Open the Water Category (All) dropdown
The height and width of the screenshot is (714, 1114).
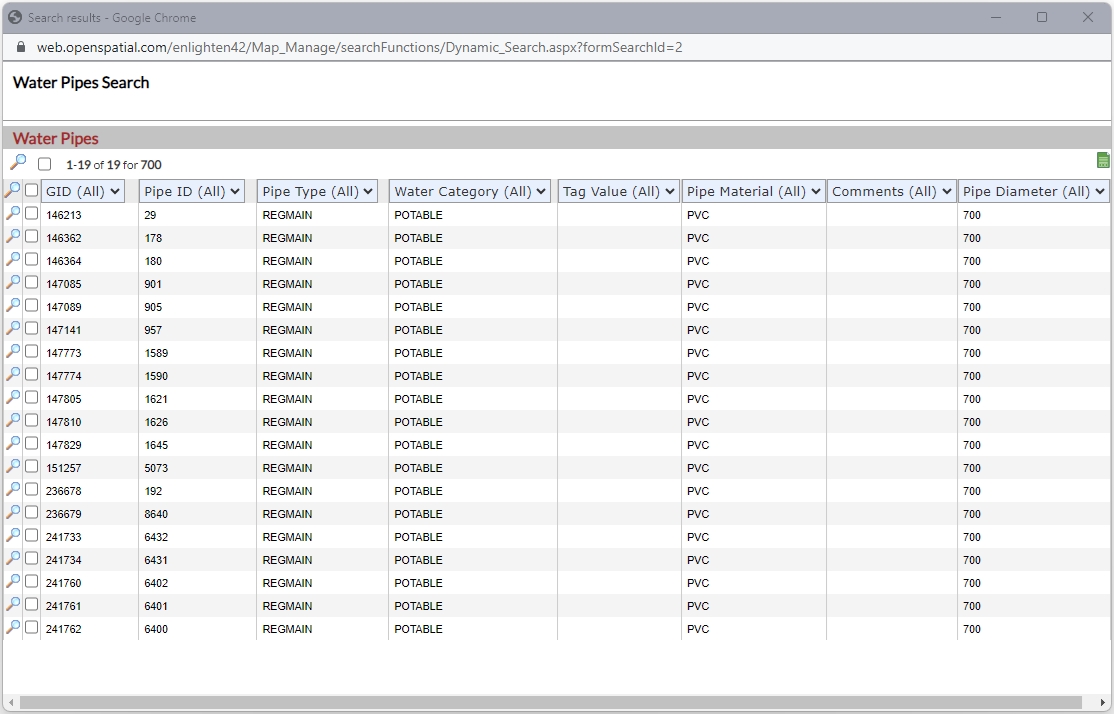(x=470, y=191)
